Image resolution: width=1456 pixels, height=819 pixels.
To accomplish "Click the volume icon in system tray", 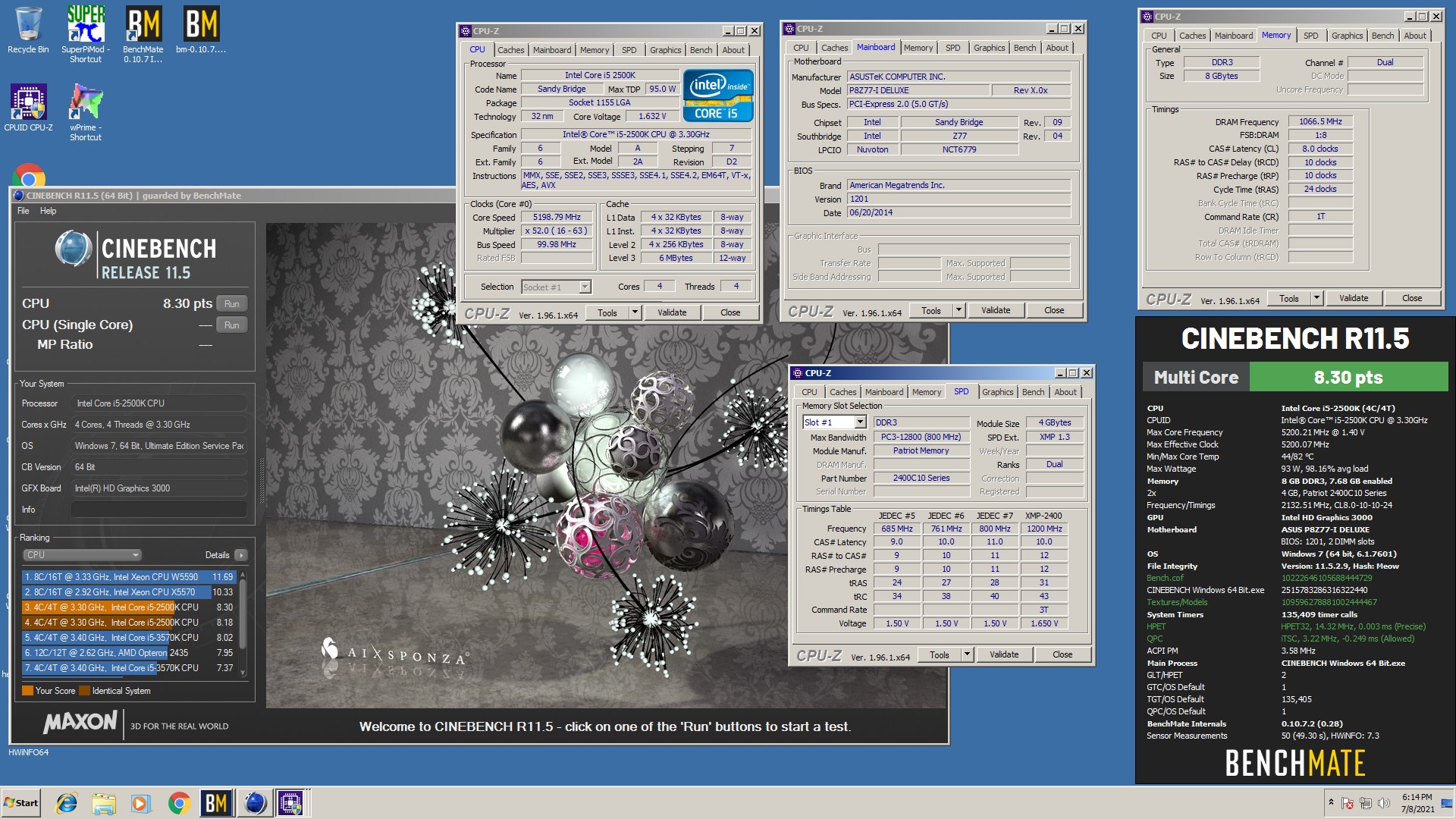I will tap(1383, 803).
